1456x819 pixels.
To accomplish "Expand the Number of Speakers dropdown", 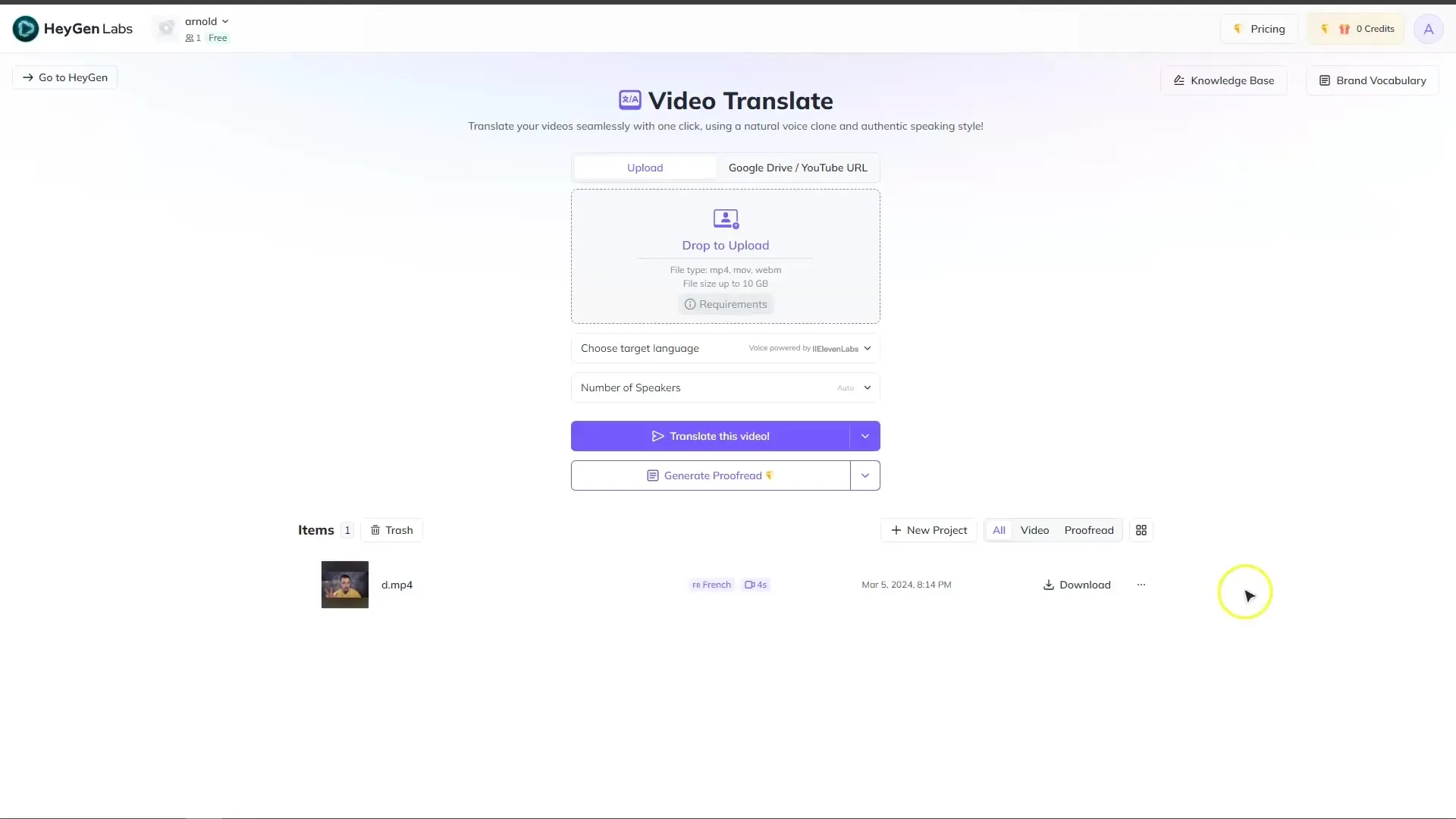I will 867,387.
